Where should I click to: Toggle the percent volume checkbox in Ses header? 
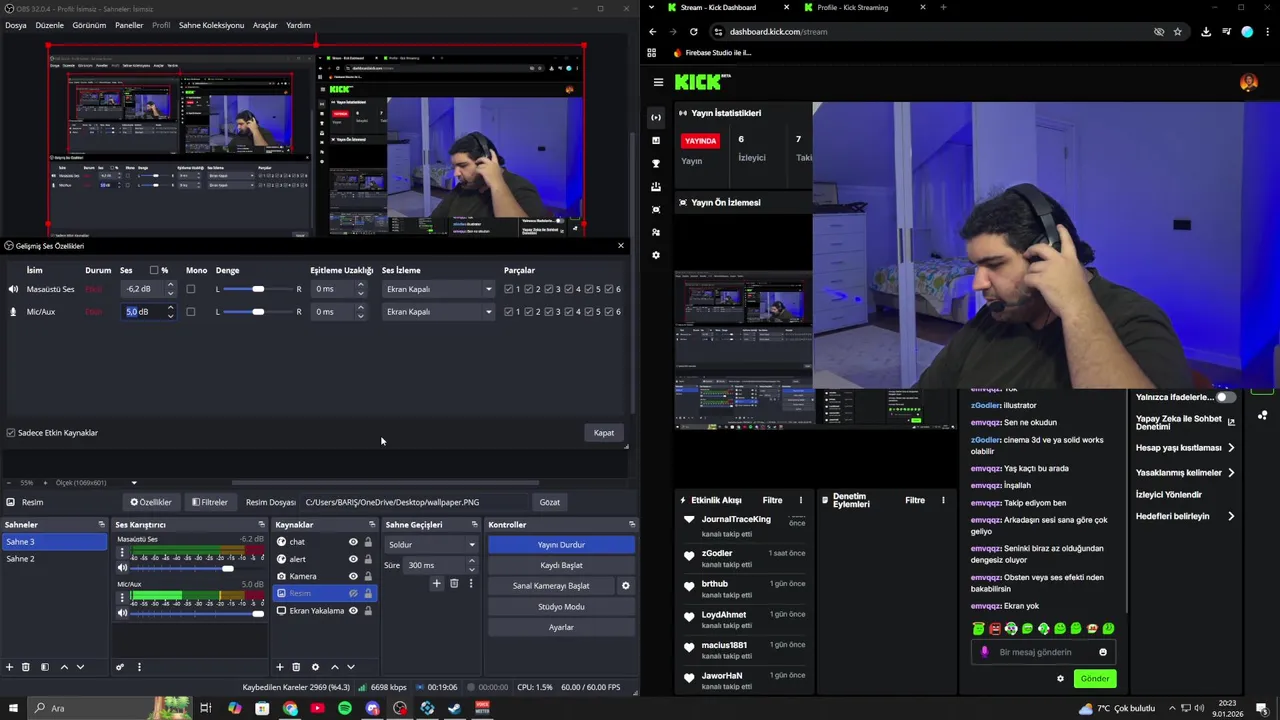[x=154, y=270]
